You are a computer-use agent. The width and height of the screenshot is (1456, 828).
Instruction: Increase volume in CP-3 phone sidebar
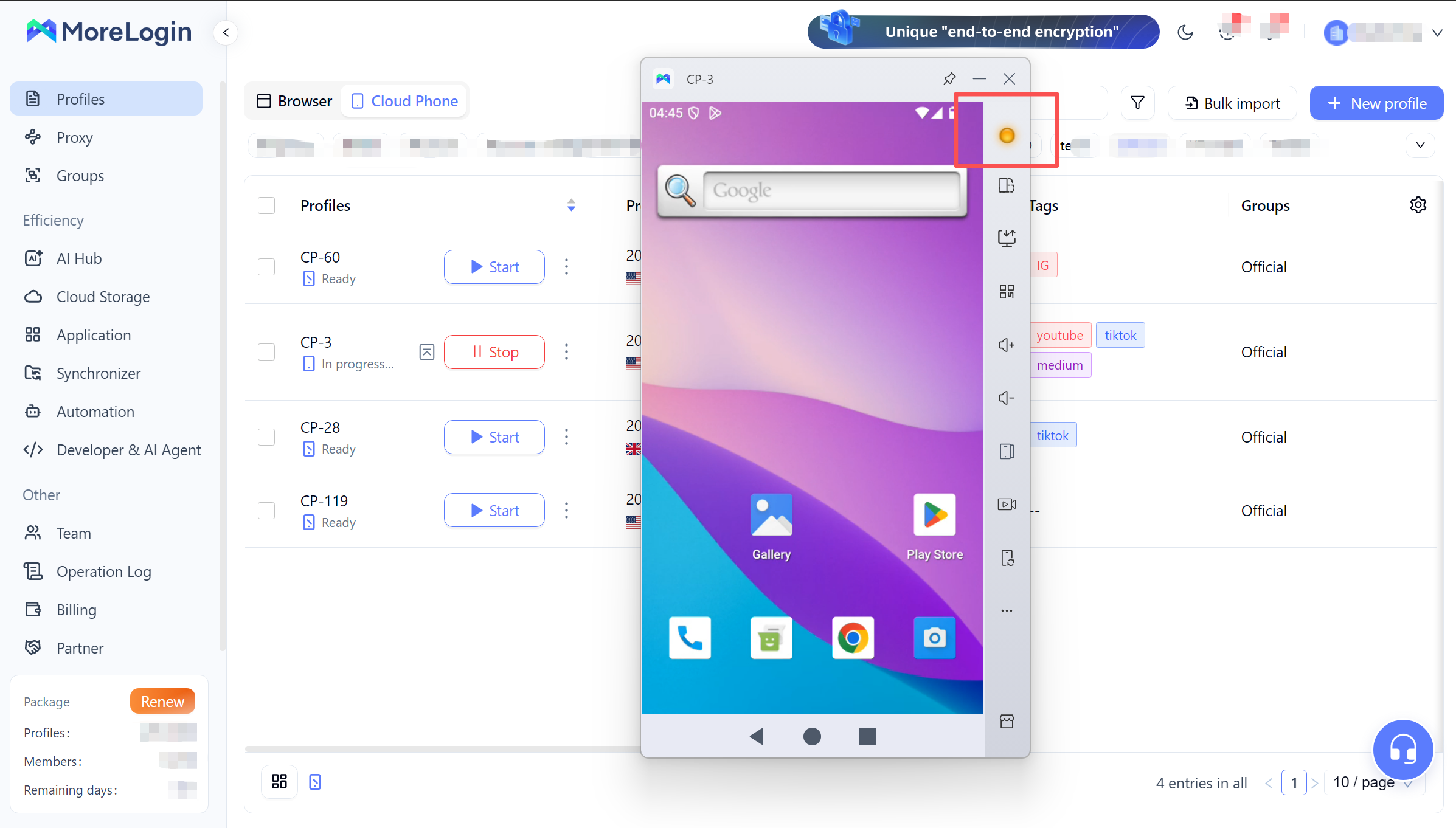(1007, 345)
